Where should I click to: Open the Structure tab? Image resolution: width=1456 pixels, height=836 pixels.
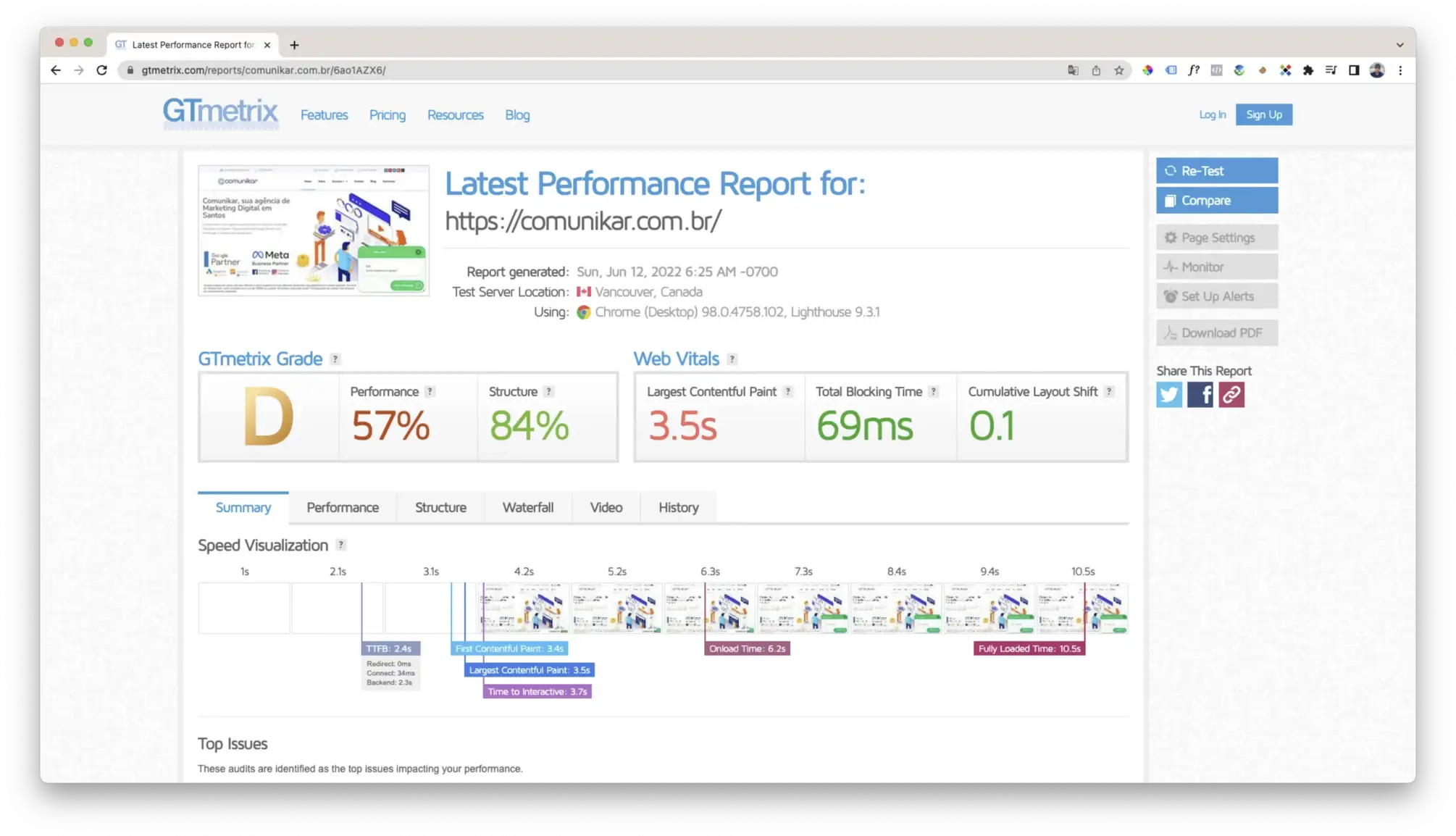coord(440,508)
